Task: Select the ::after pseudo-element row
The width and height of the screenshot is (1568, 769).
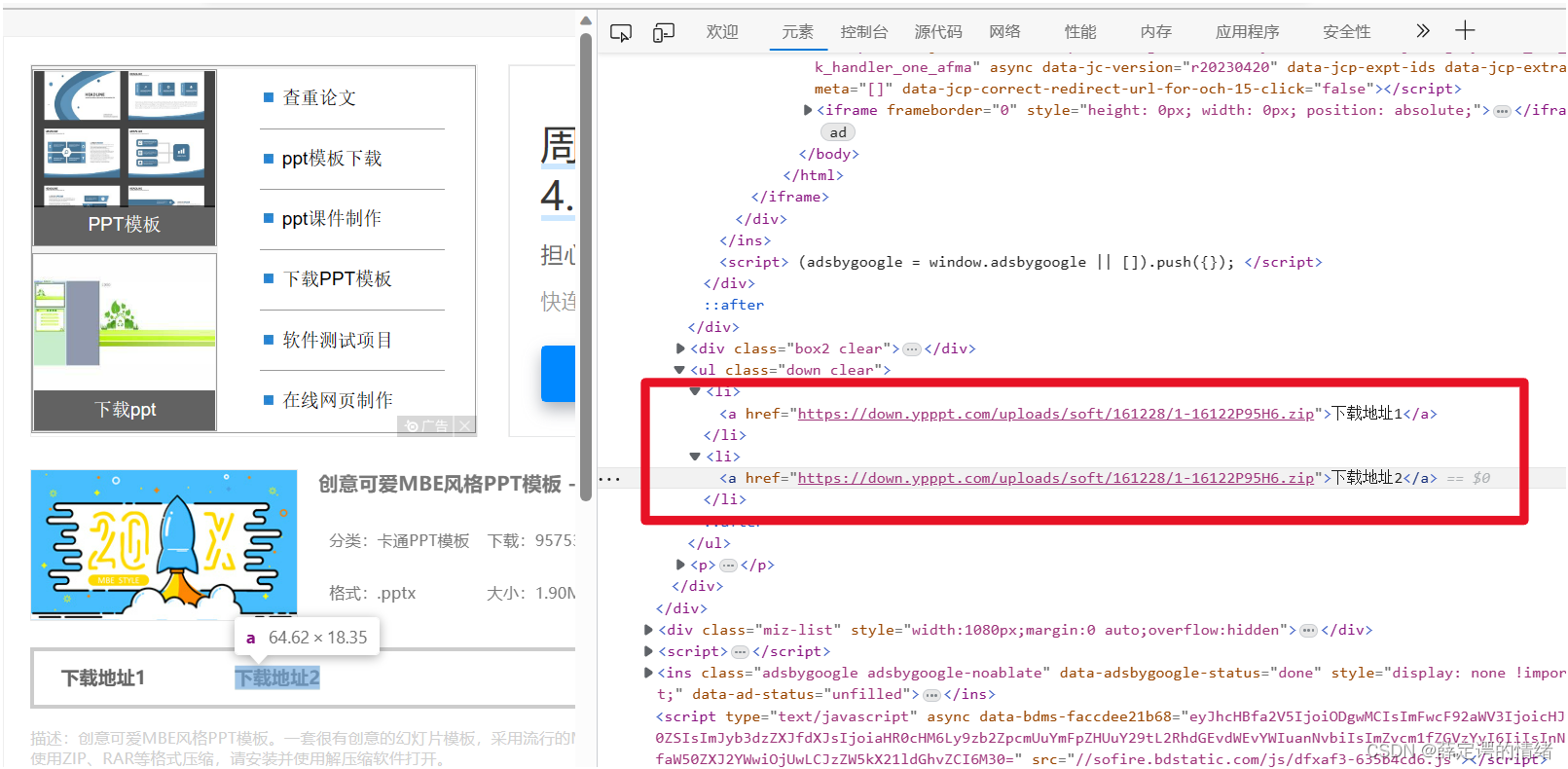Action: 735,305
